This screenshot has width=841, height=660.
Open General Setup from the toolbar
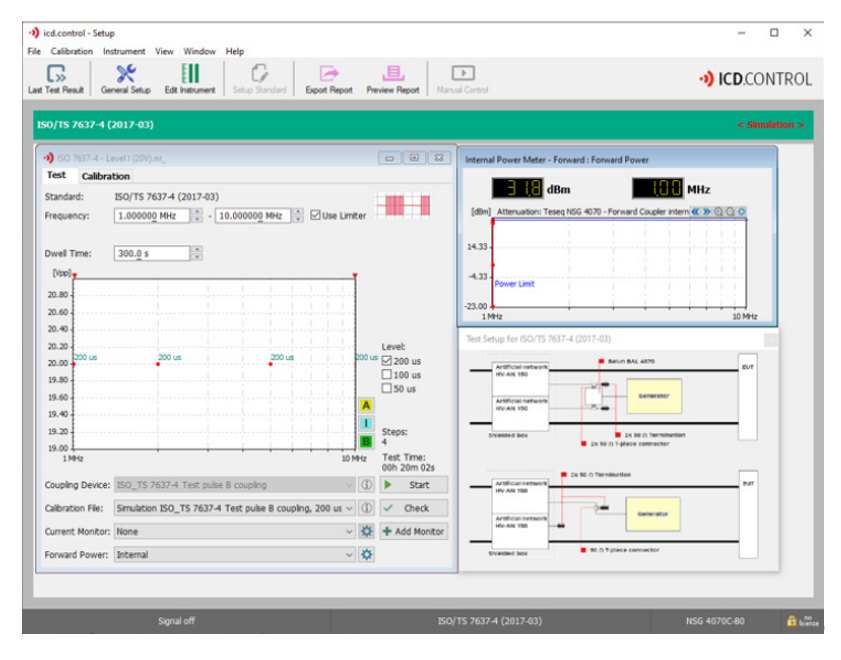click(126, 79)
